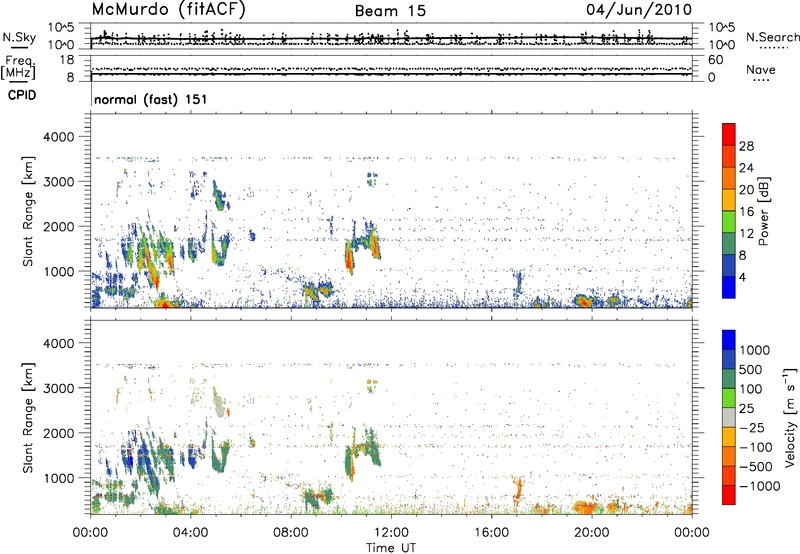Pick the red top segment of power colorbar
Image resolution: width=800 pixels, height=554 pixels.
729,134
